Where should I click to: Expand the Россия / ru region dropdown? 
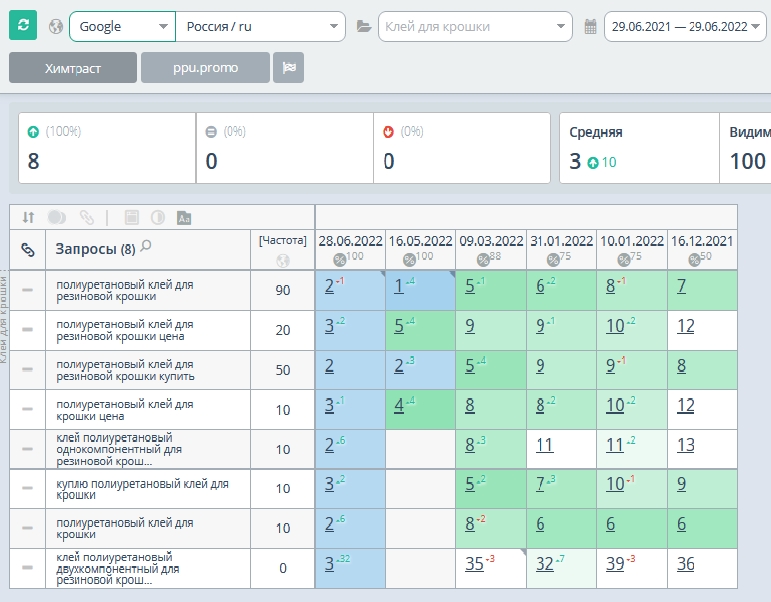coord(261,27)
